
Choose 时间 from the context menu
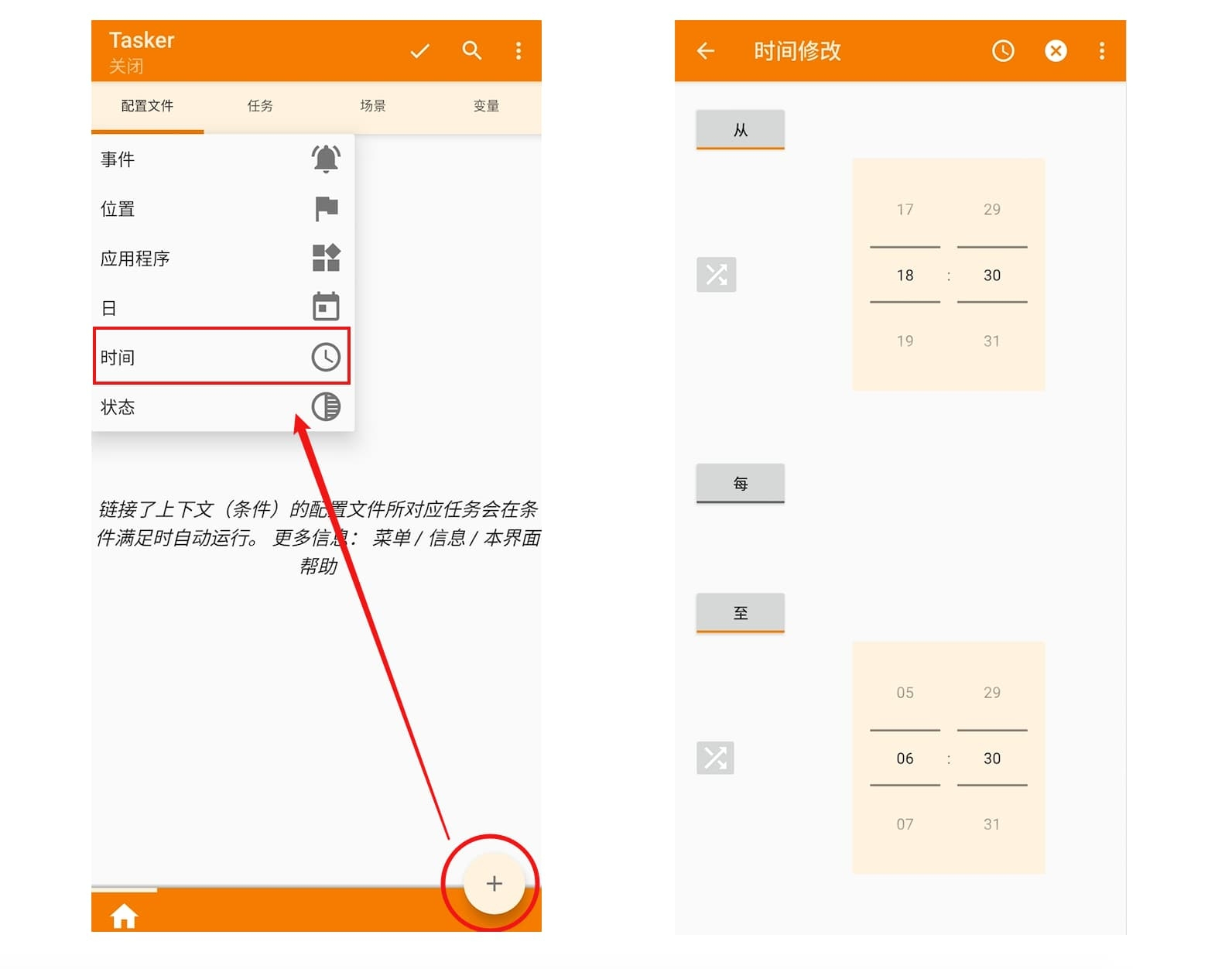point(222,356)
